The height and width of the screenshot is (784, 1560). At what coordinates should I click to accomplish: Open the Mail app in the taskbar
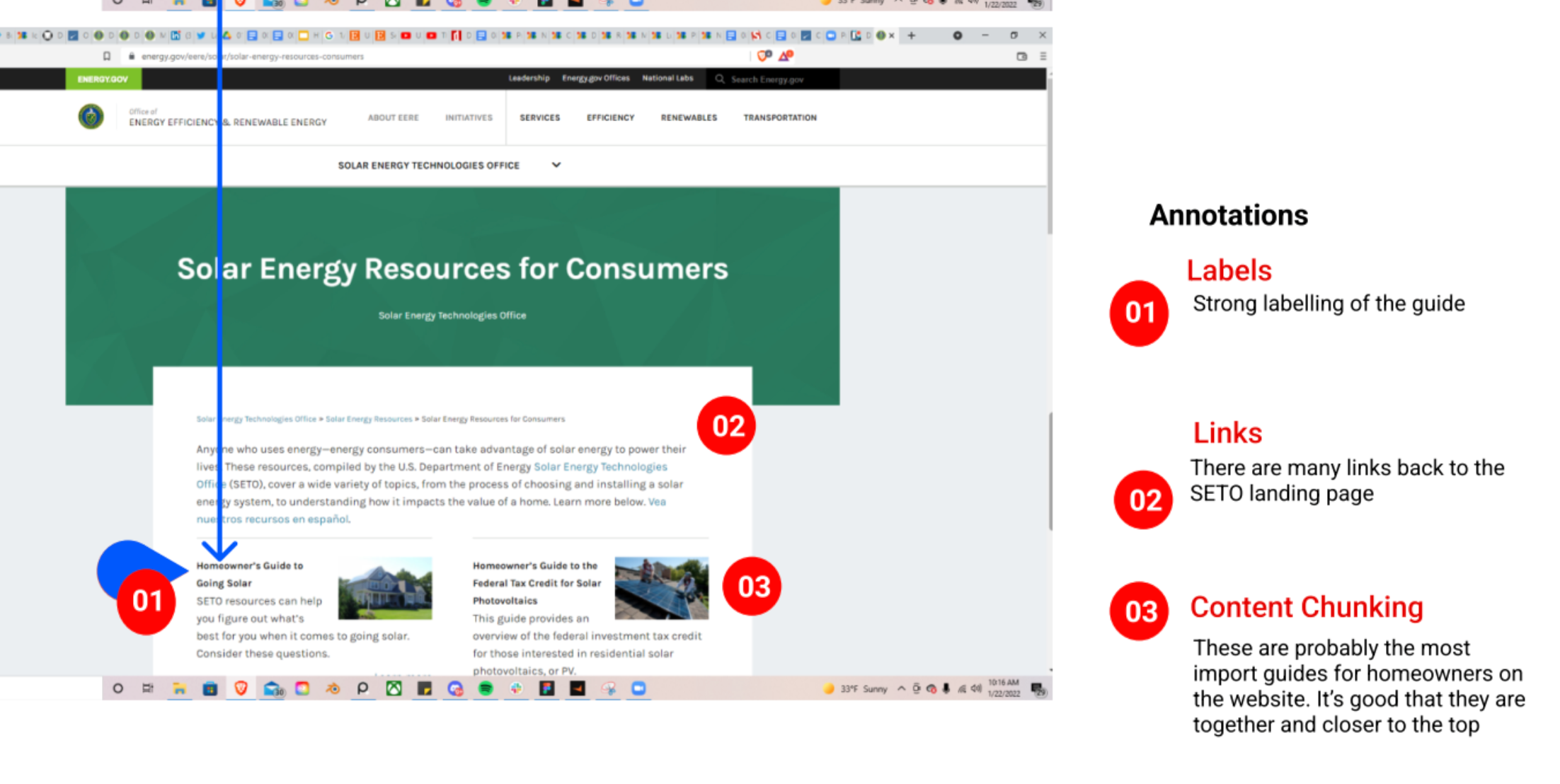273,688
